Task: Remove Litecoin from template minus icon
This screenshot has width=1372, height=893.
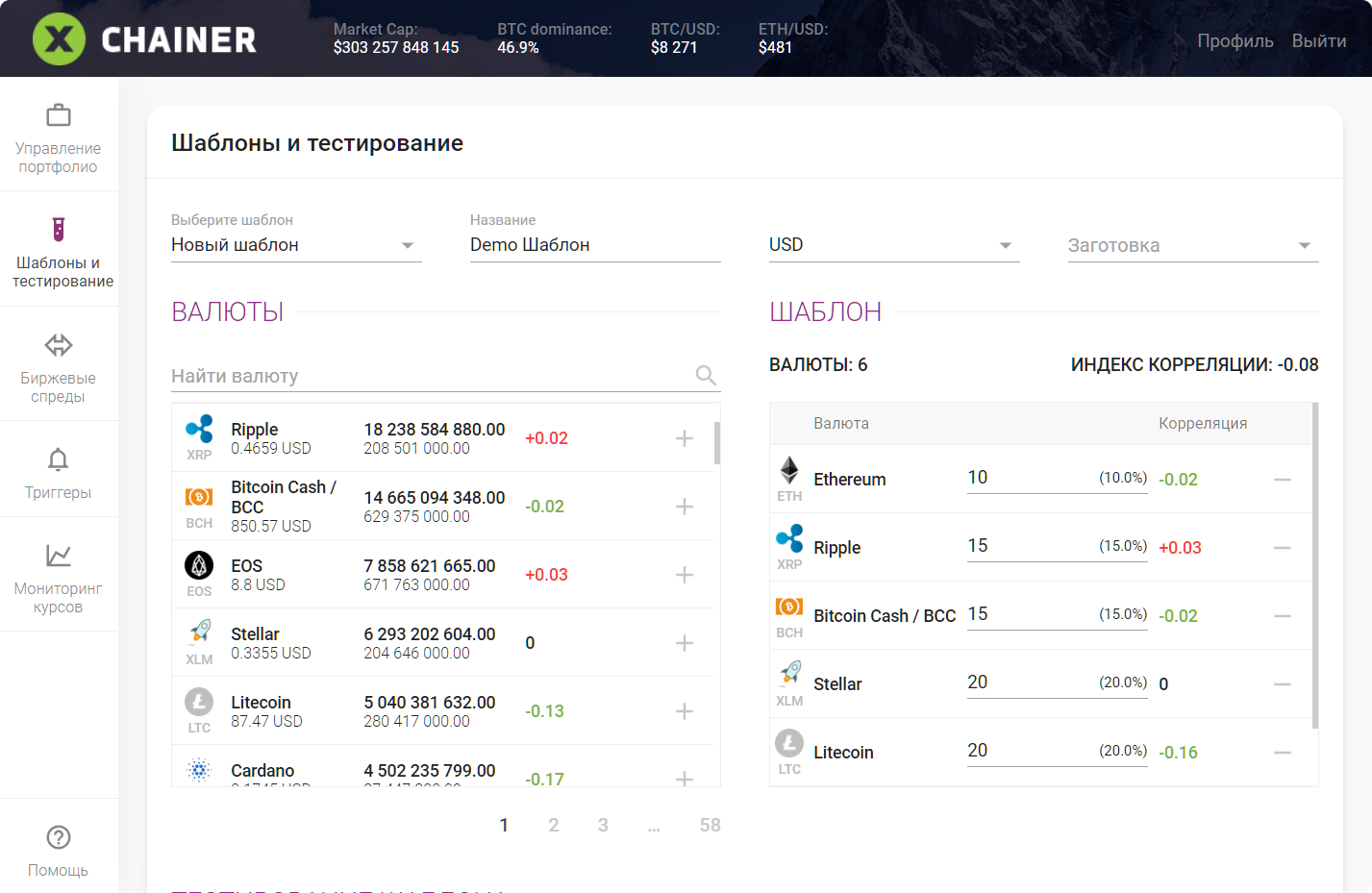Action: pyautogui.click(x=1283, y=753)
